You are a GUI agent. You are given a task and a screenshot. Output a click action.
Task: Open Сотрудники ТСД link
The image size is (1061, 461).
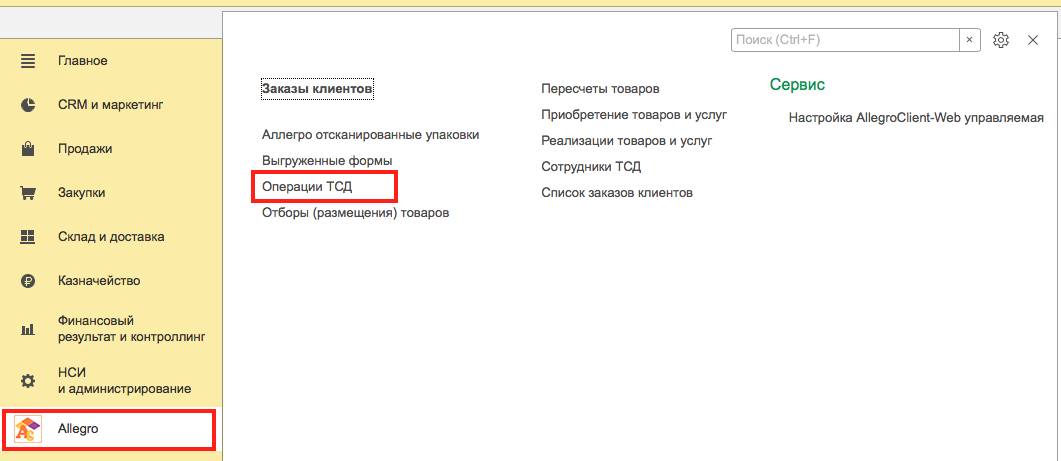591,167
